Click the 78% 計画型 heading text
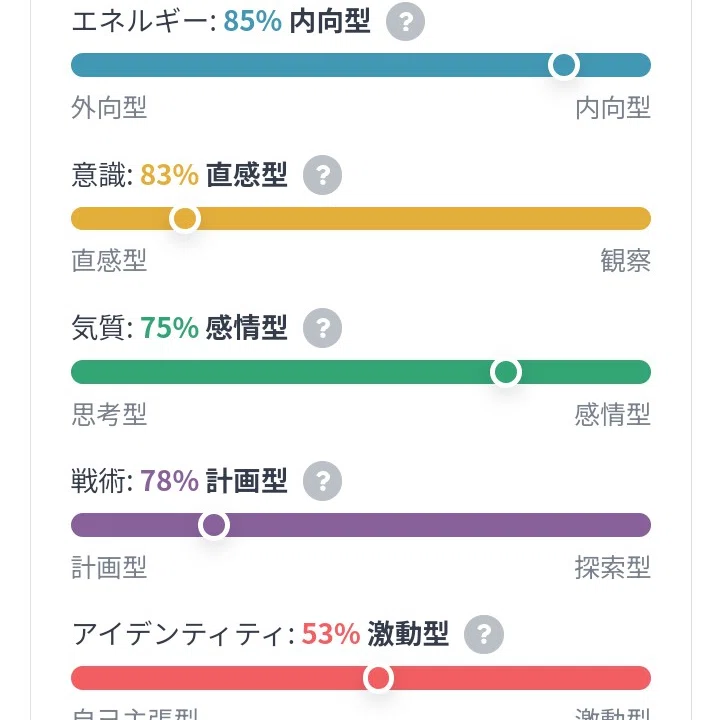The image size is (720, 720). coord(214,481)
